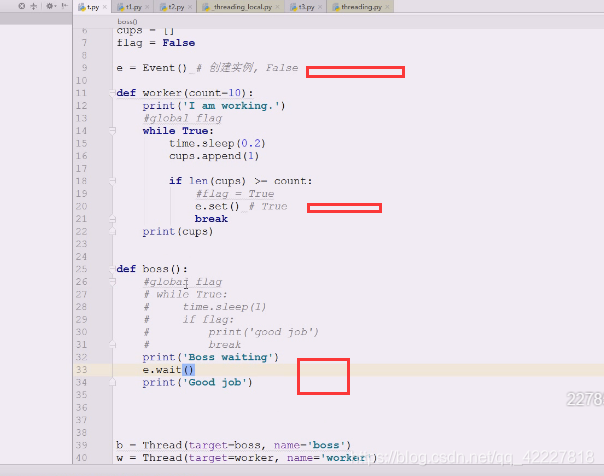Close the threading.py tab
Image resolution: width=604 pixels, height=476 pixels.
pos(387,7)
